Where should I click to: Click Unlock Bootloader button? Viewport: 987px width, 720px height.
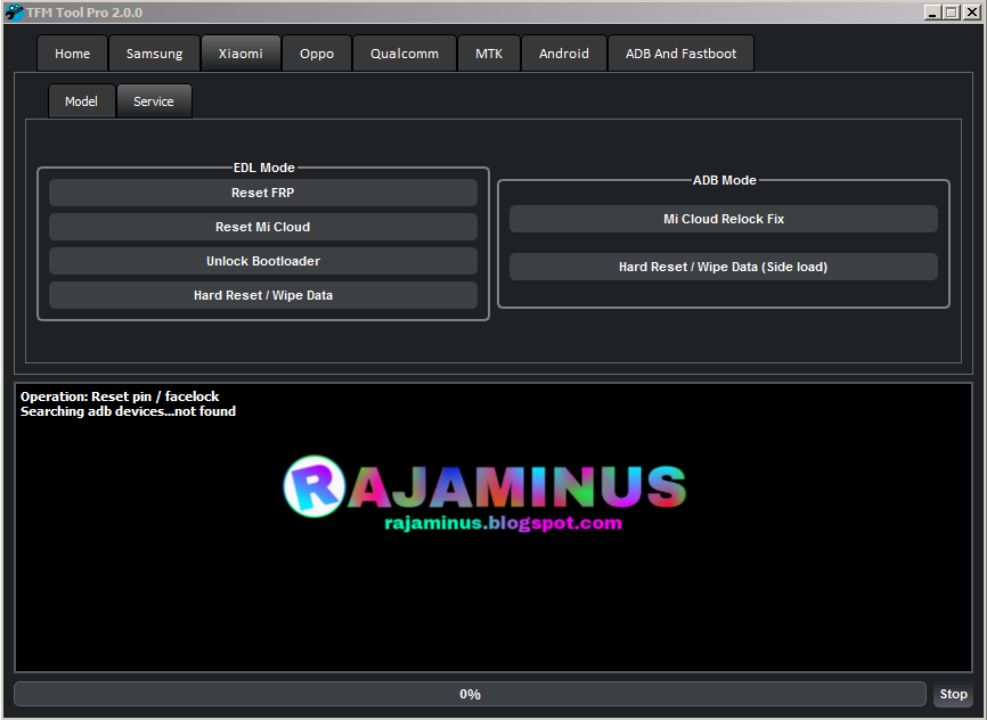(x=263, y=261)
